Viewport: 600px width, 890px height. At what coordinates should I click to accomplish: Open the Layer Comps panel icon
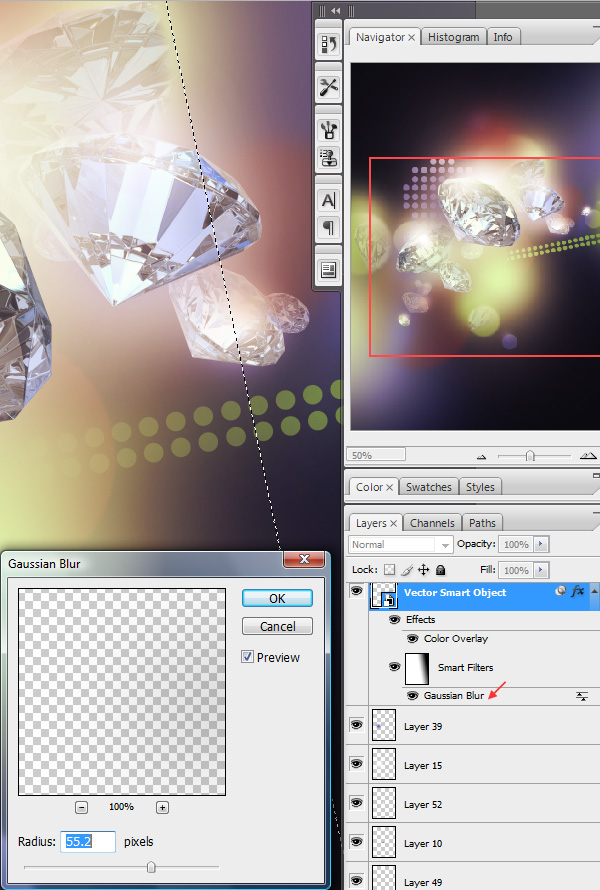click(x=329, y=270)
